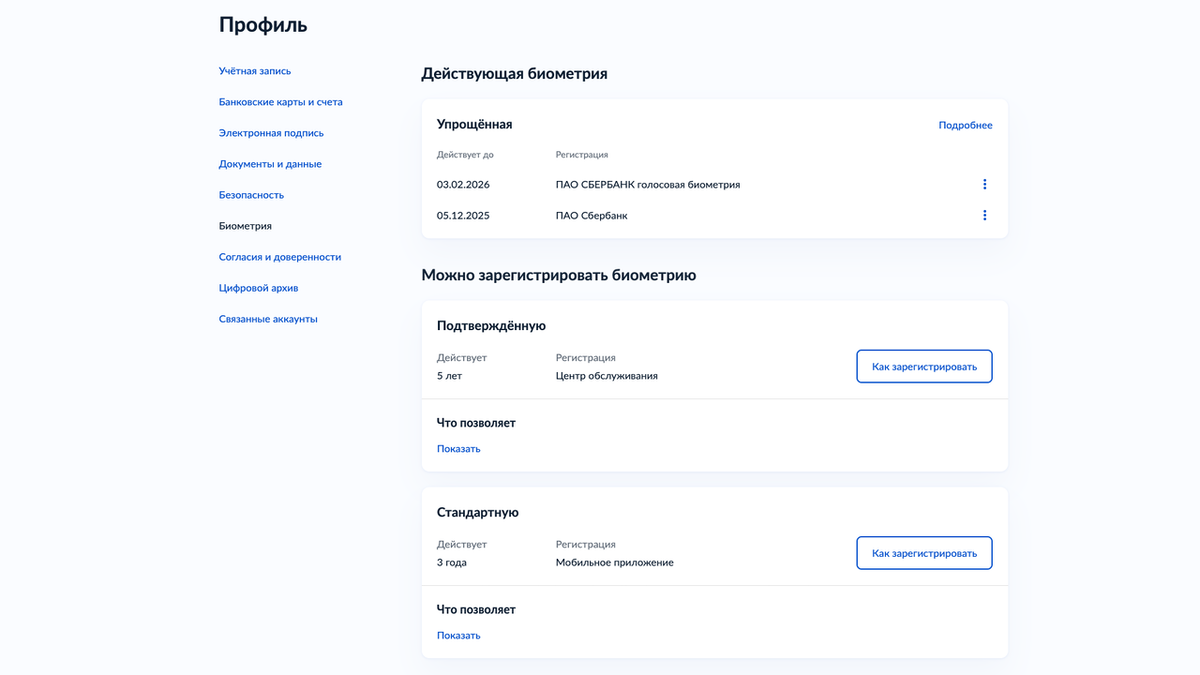Open Электронная подпись in sidebar
Image resolution: width=1200 pixels, height=675 pixels.
point(271,133)
